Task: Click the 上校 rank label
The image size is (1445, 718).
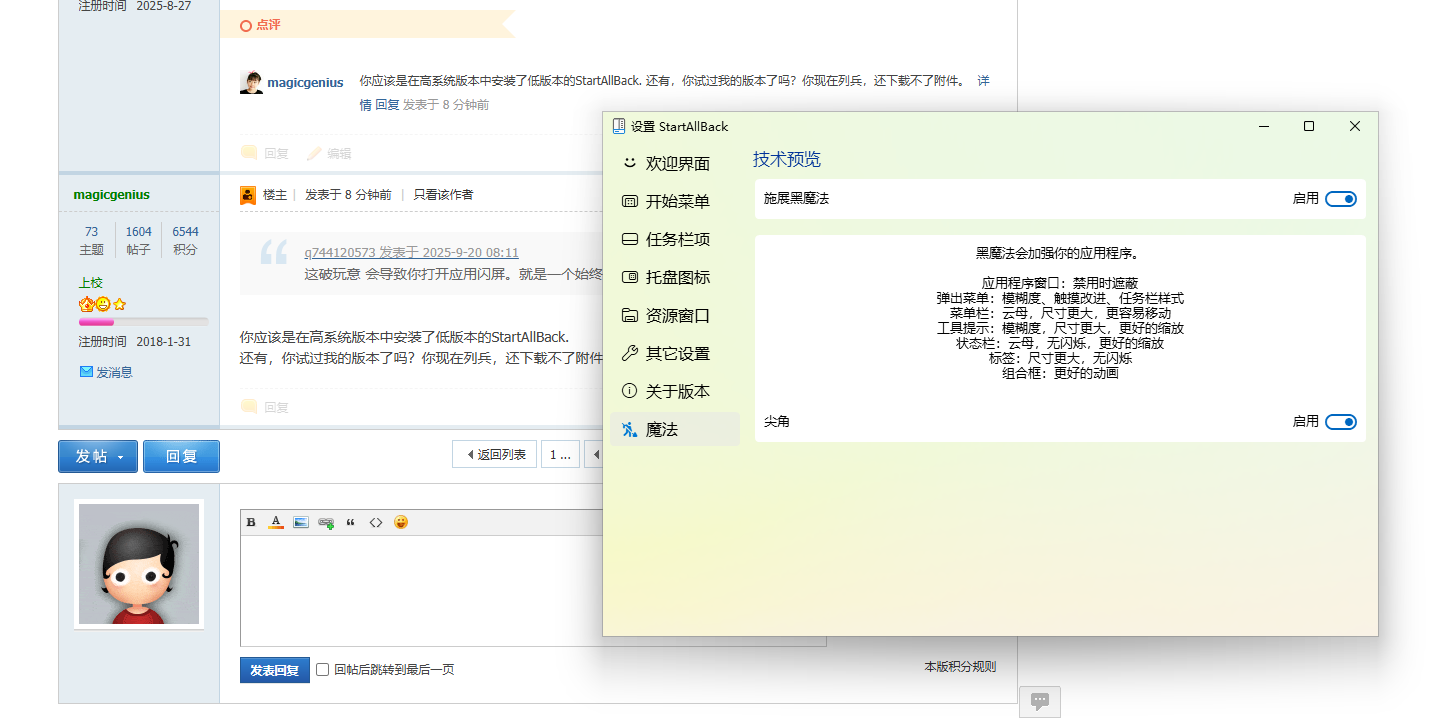Action: click(x=91, y=283)
